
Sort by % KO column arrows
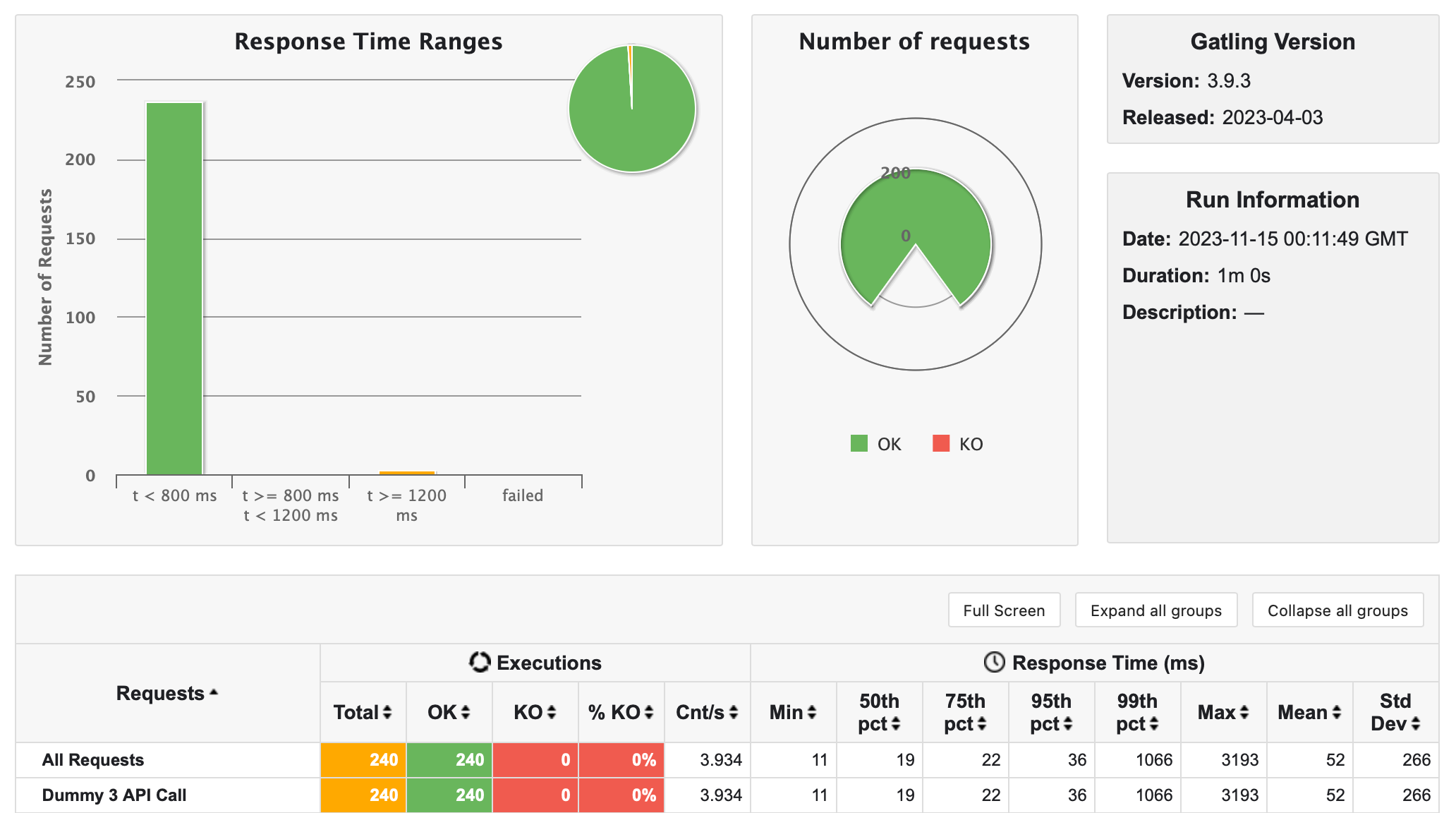click(649, 713)
